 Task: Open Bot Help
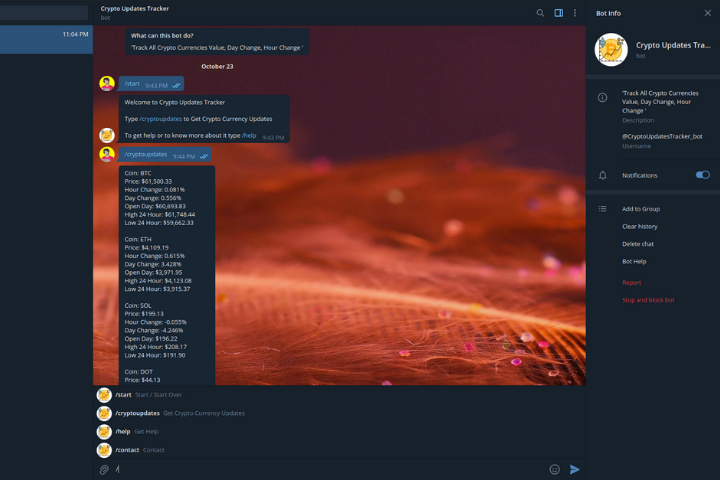[634, 261]
